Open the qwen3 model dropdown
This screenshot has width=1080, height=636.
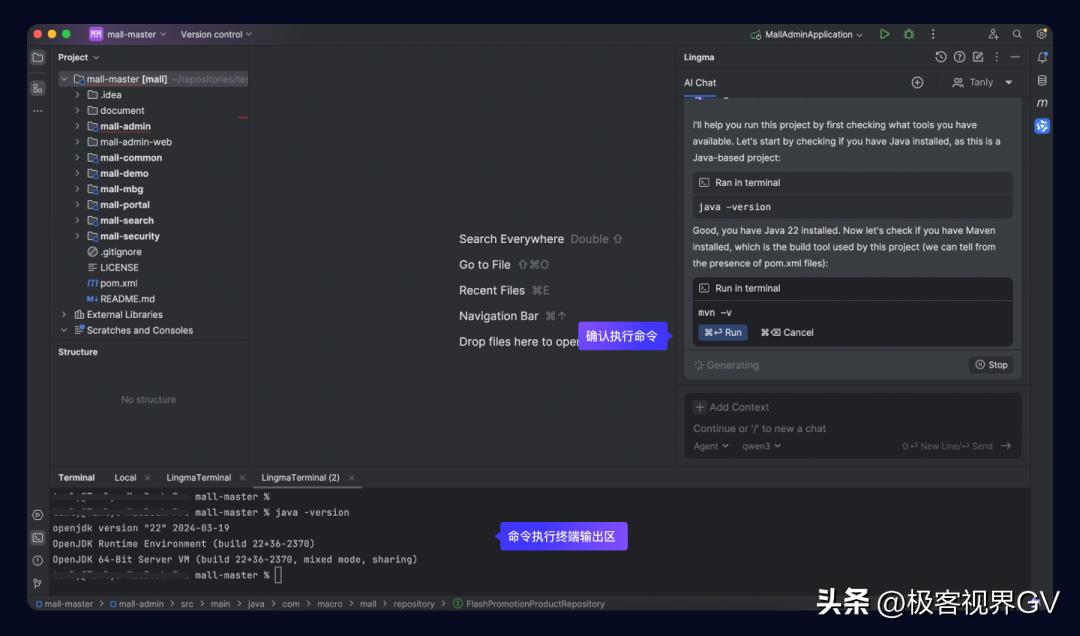762,446
